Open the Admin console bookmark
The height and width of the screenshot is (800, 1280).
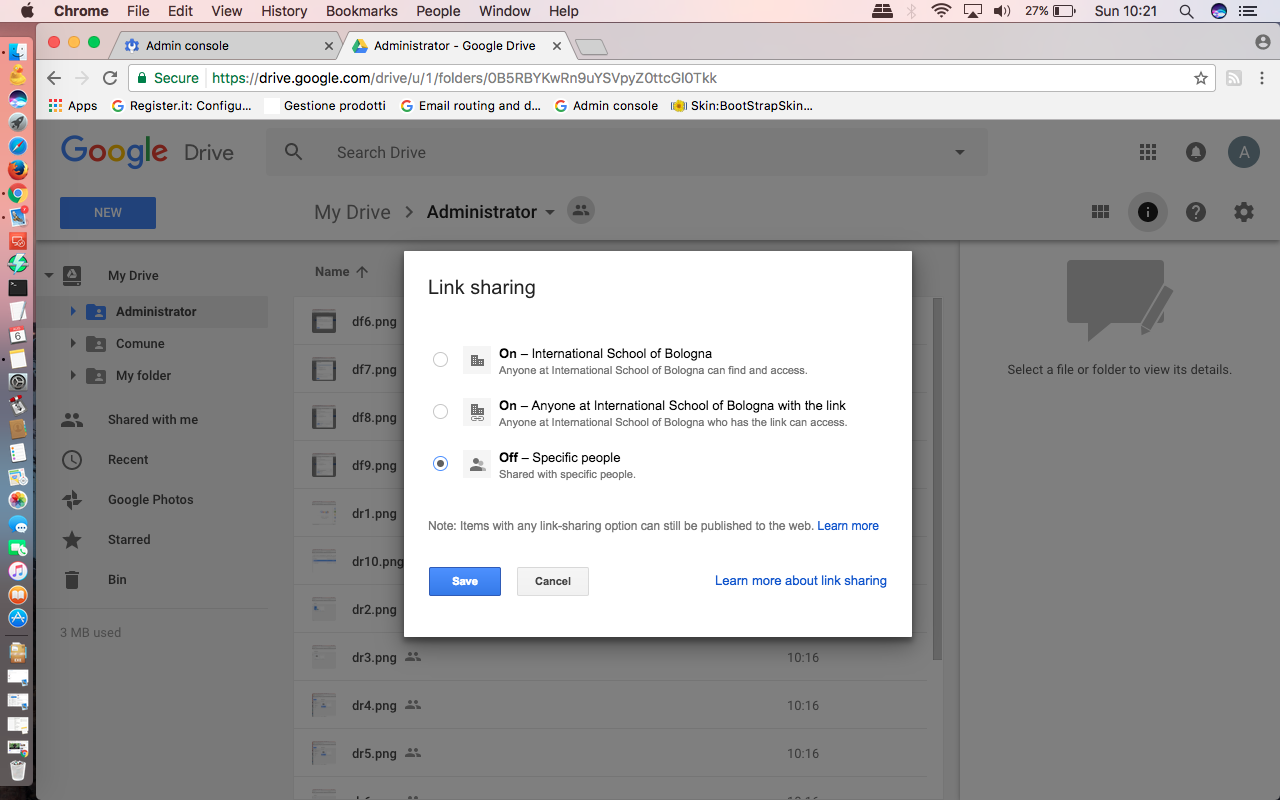(x=606, y=106)
